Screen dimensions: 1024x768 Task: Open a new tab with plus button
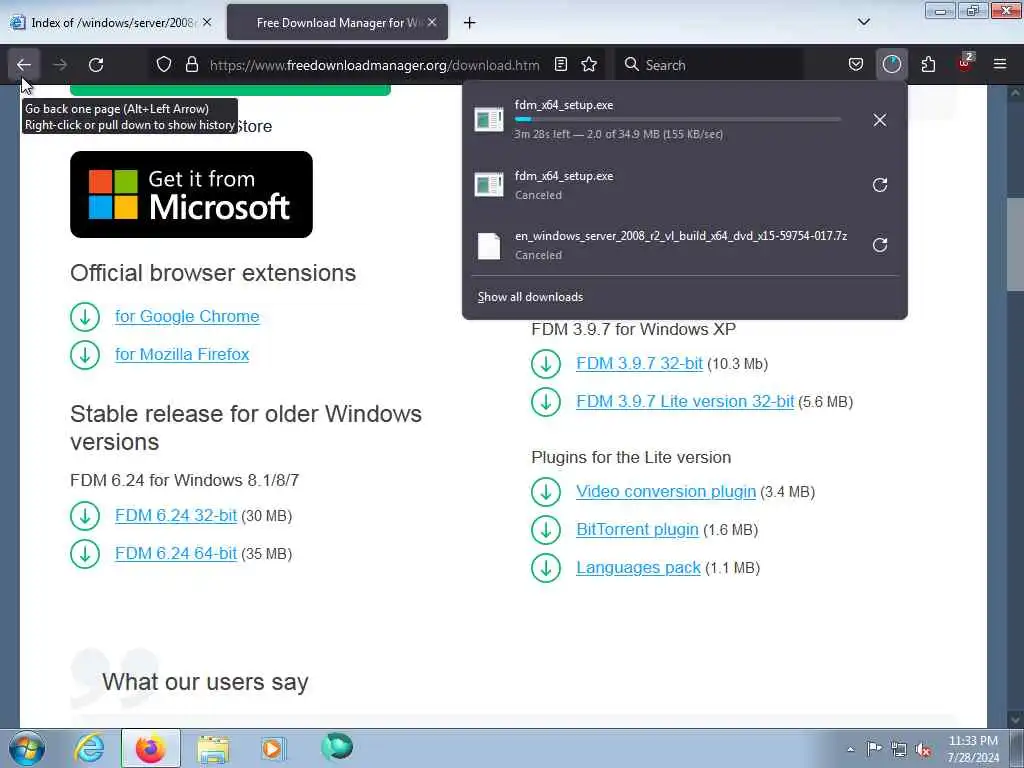click(469, 23)
